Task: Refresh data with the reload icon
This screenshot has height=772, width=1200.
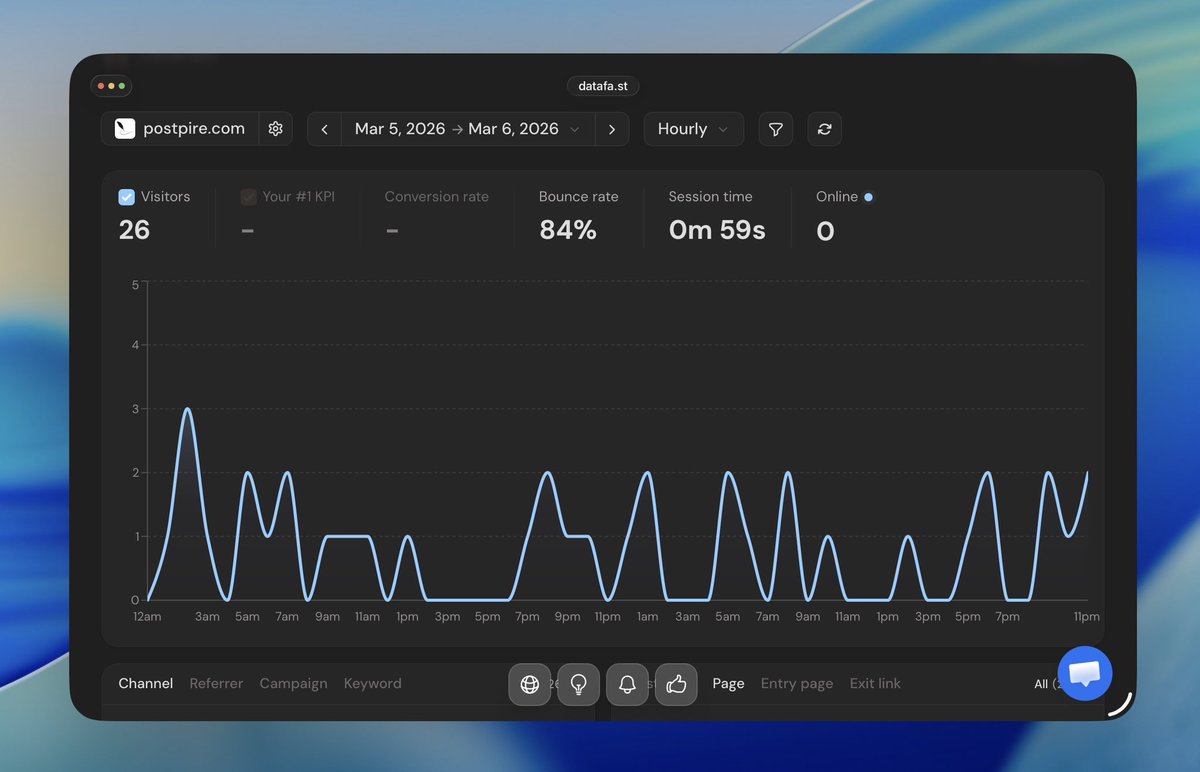Action: 825,129
